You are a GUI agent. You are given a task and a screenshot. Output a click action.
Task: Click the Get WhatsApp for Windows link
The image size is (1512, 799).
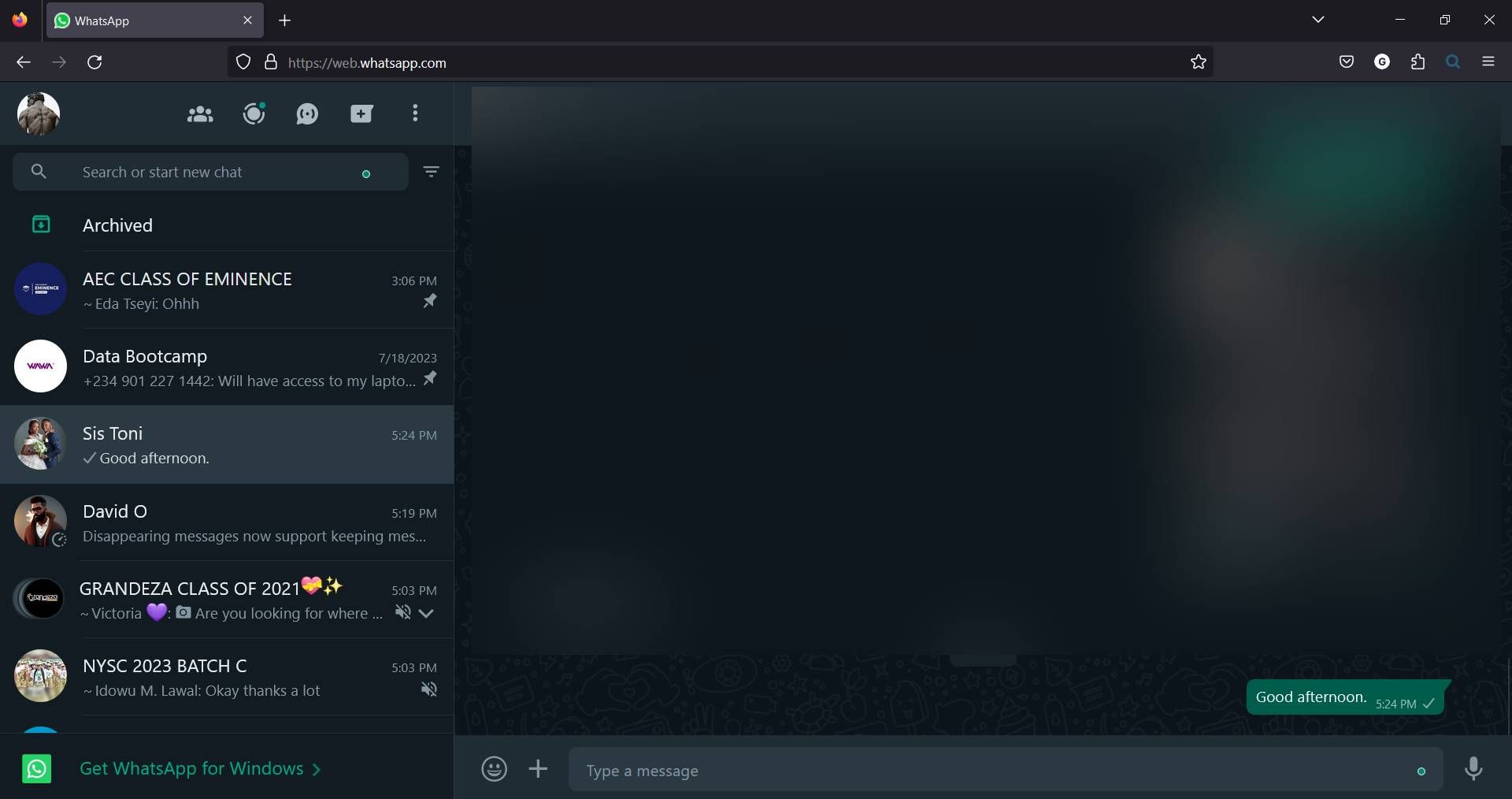coord(192,769)
